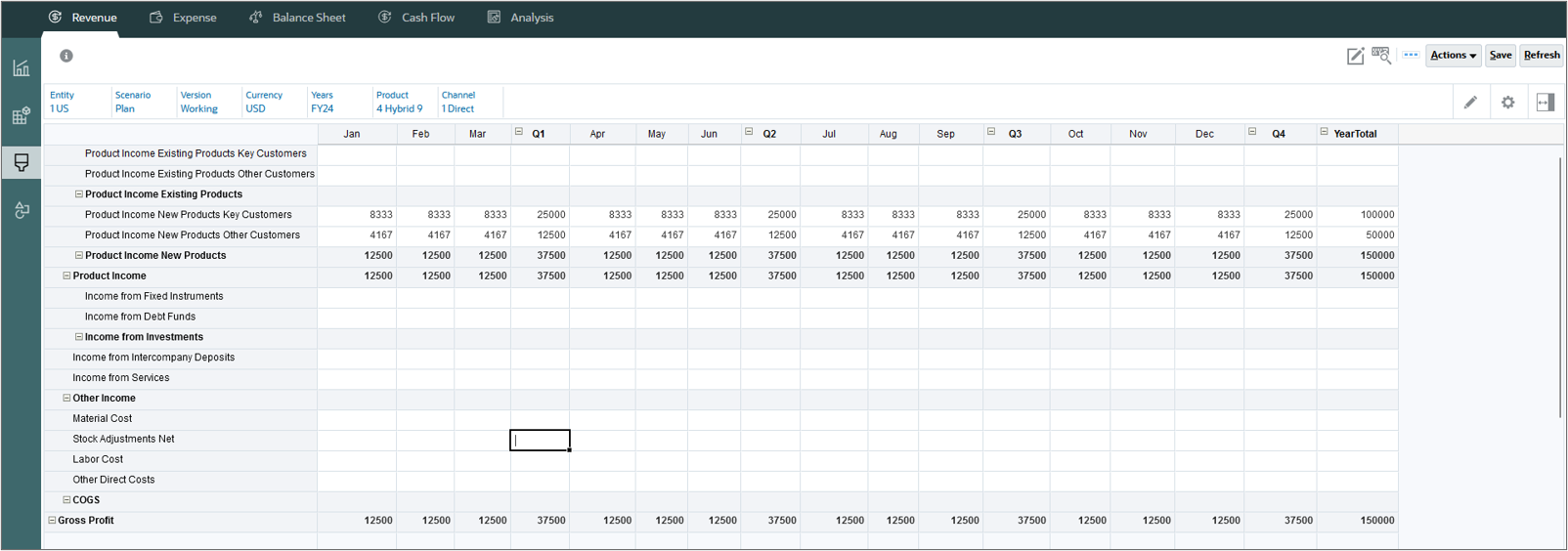Open the circular arrows shapes sidebar icon
This screenshot has height=551, width=1568.
pyautogui.click(x=21, y=210)
